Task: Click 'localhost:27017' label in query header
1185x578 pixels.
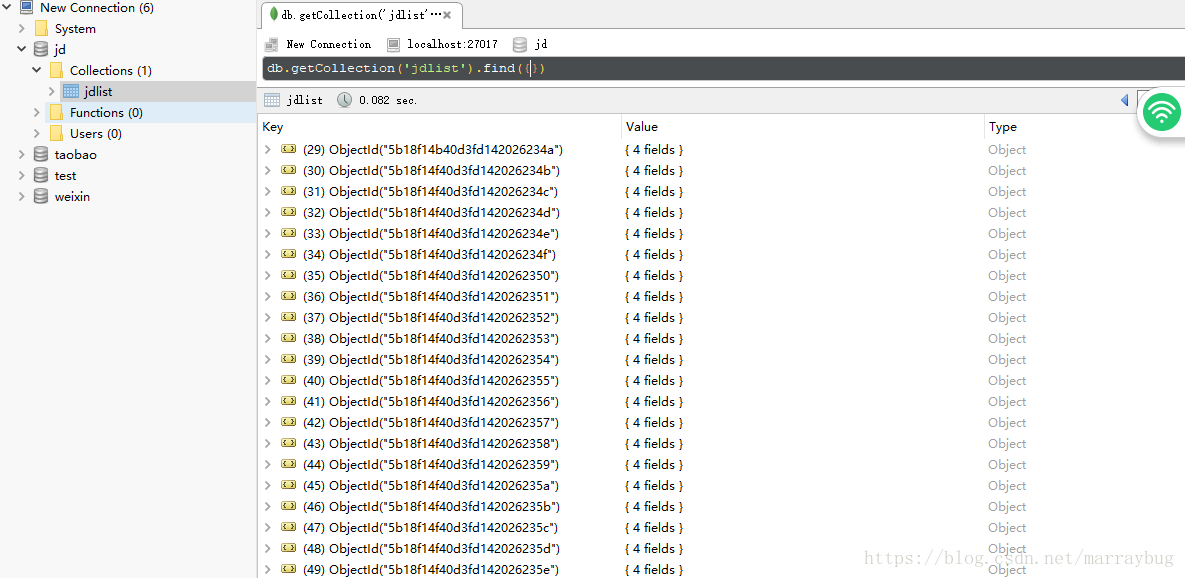Action: pos(452,45)
